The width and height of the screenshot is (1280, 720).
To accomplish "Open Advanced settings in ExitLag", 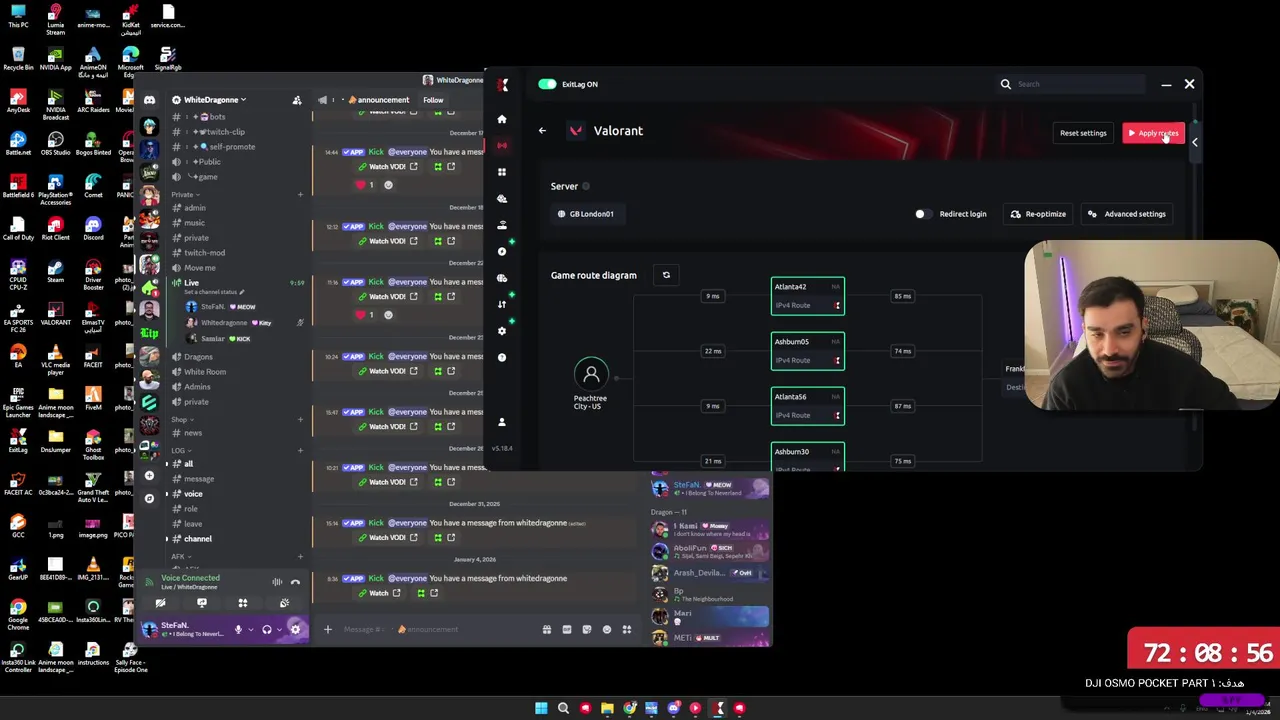I will pos(1127,214).
